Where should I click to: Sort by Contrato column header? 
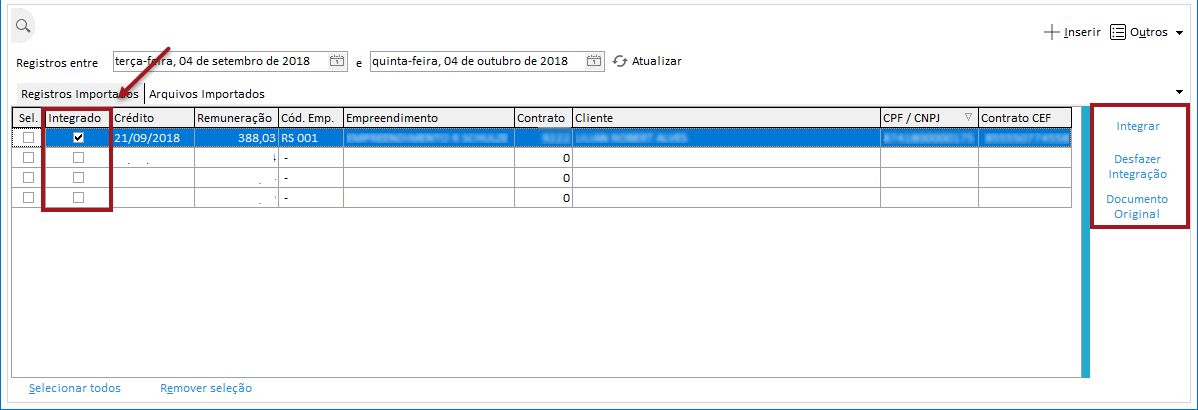(543, 118)
